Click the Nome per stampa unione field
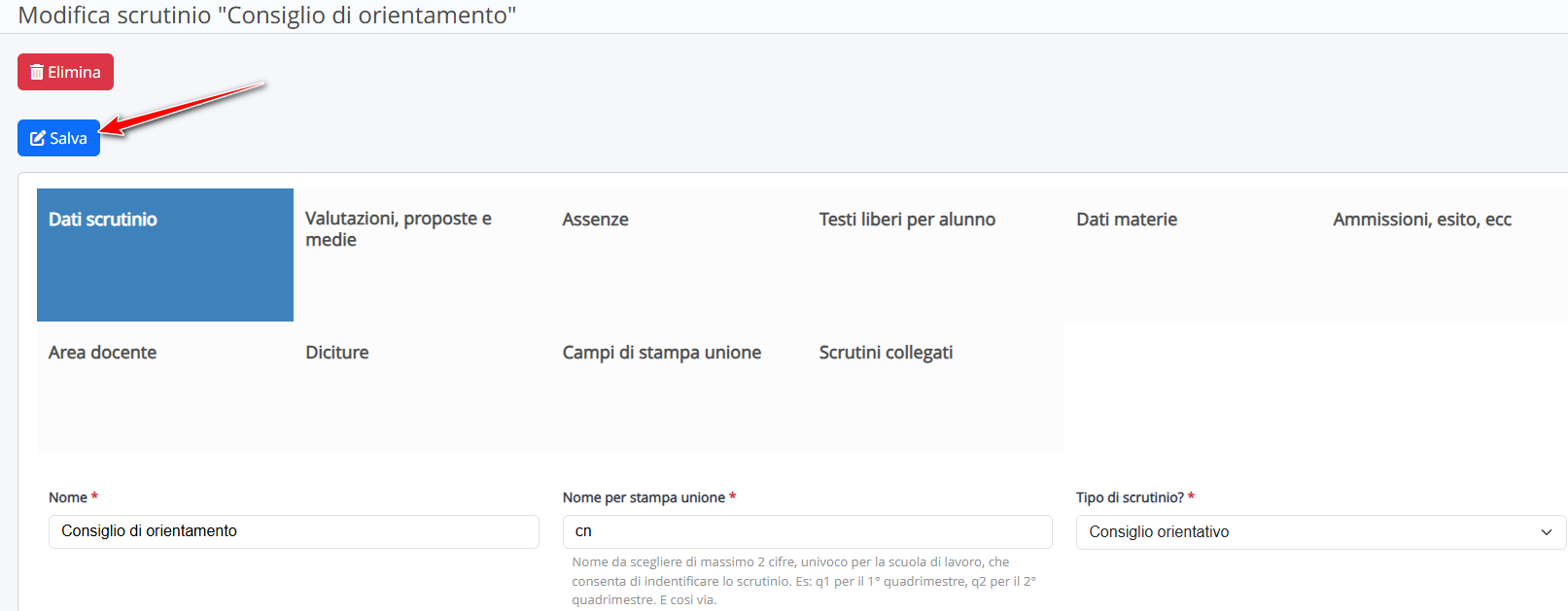Viewport: 1568px width, 611px height. (x=807, y=531)
